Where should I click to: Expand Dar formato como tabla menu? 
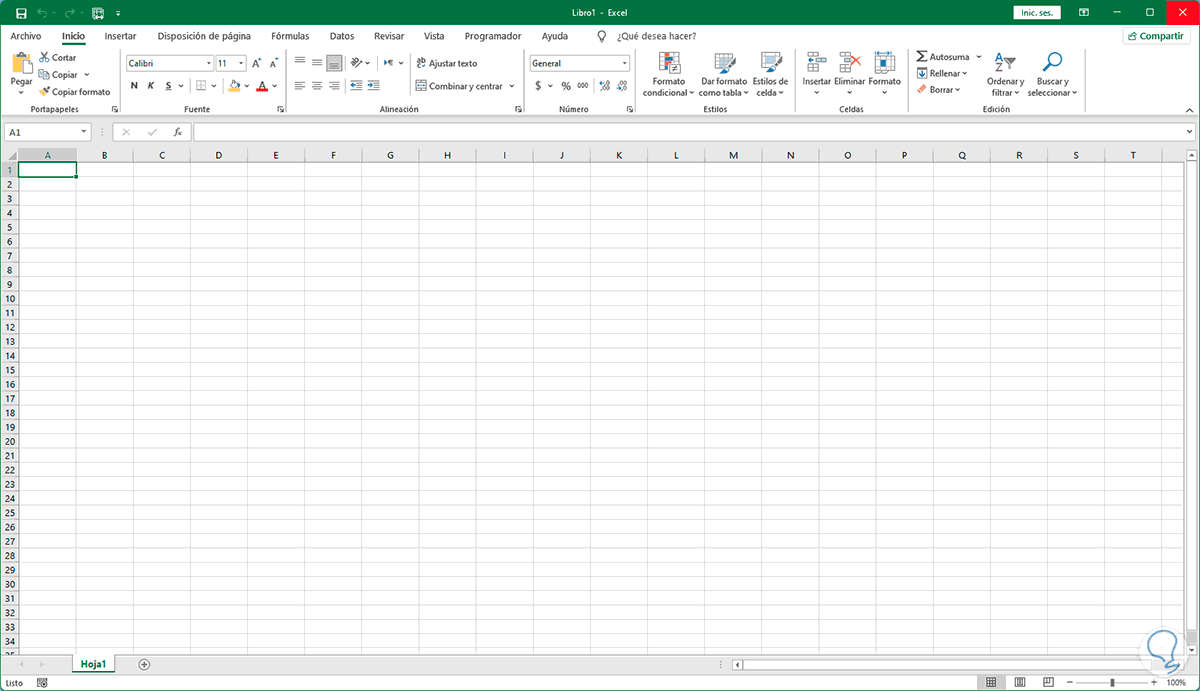[724, 74]
